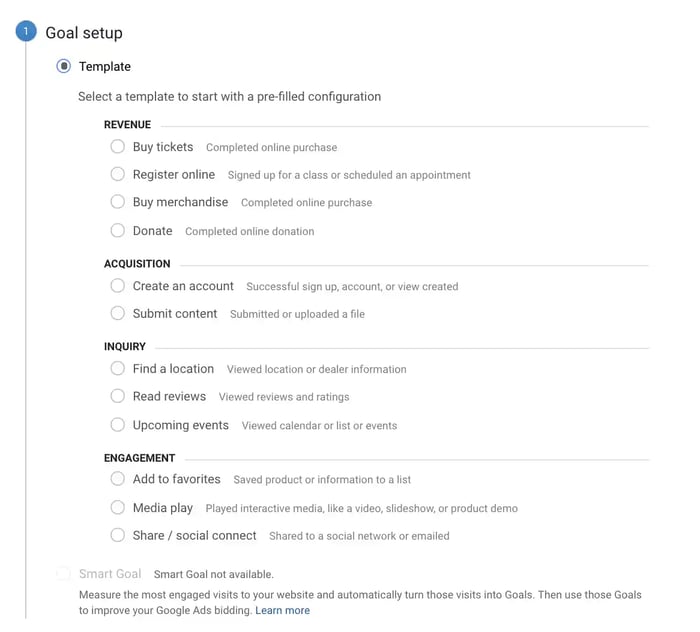Pick the Buy merchandise radio option
The image size is (700, 632).
click(x=118, y=202)
